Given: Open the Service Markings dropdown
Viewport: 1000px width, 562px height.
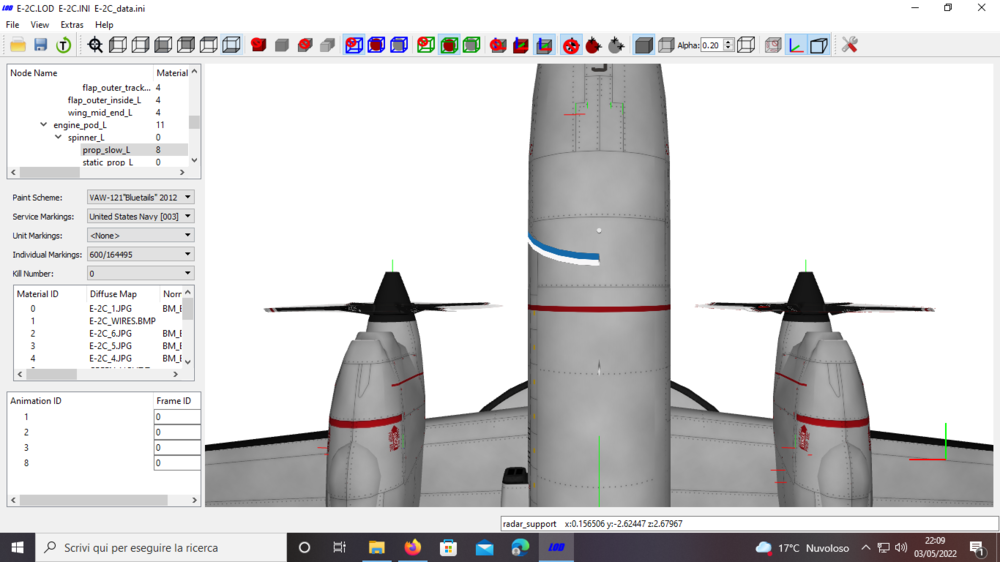Looking at the screenshot, I should click(140, 216).
